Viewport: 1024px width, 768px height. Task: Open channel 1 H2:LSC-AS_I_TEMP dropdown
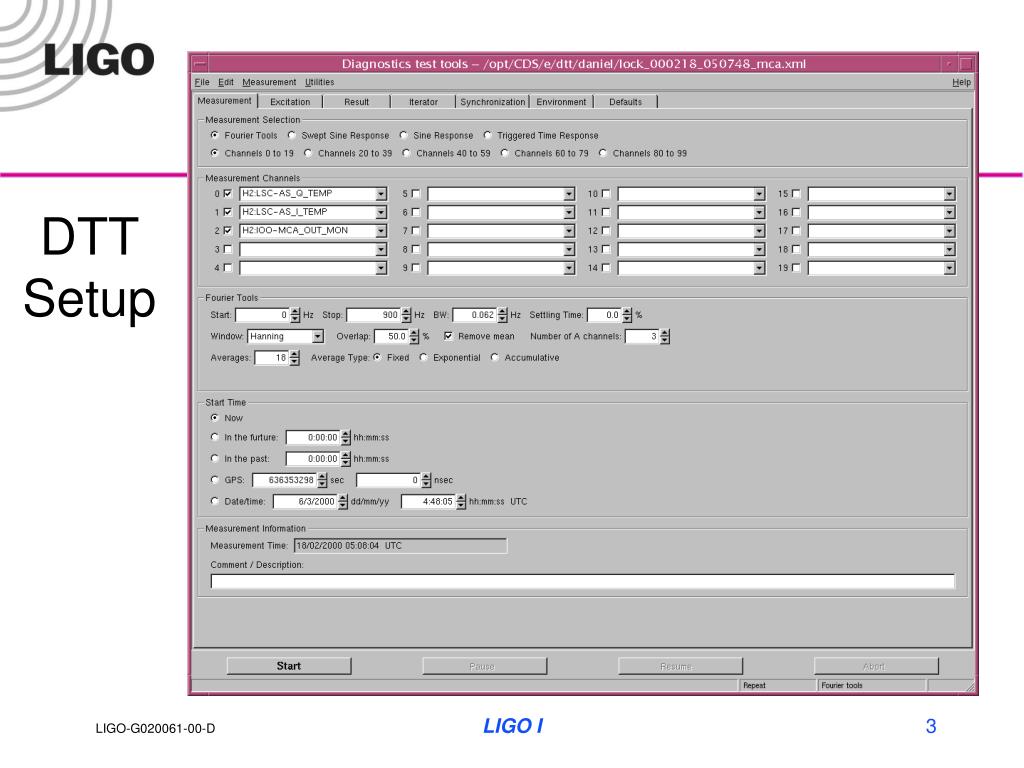click(381, 212)
